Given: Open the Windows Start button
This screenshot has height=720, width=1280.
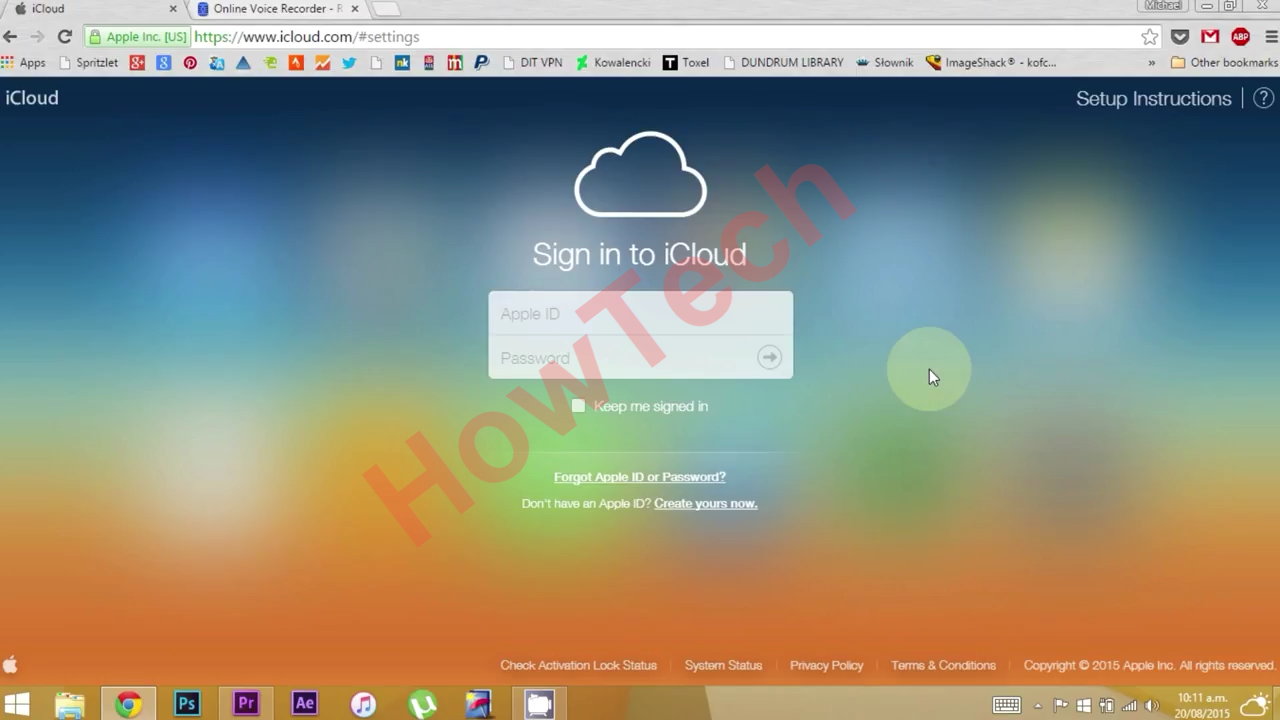Looking at the screenshot, I should (x=17, y=704).
